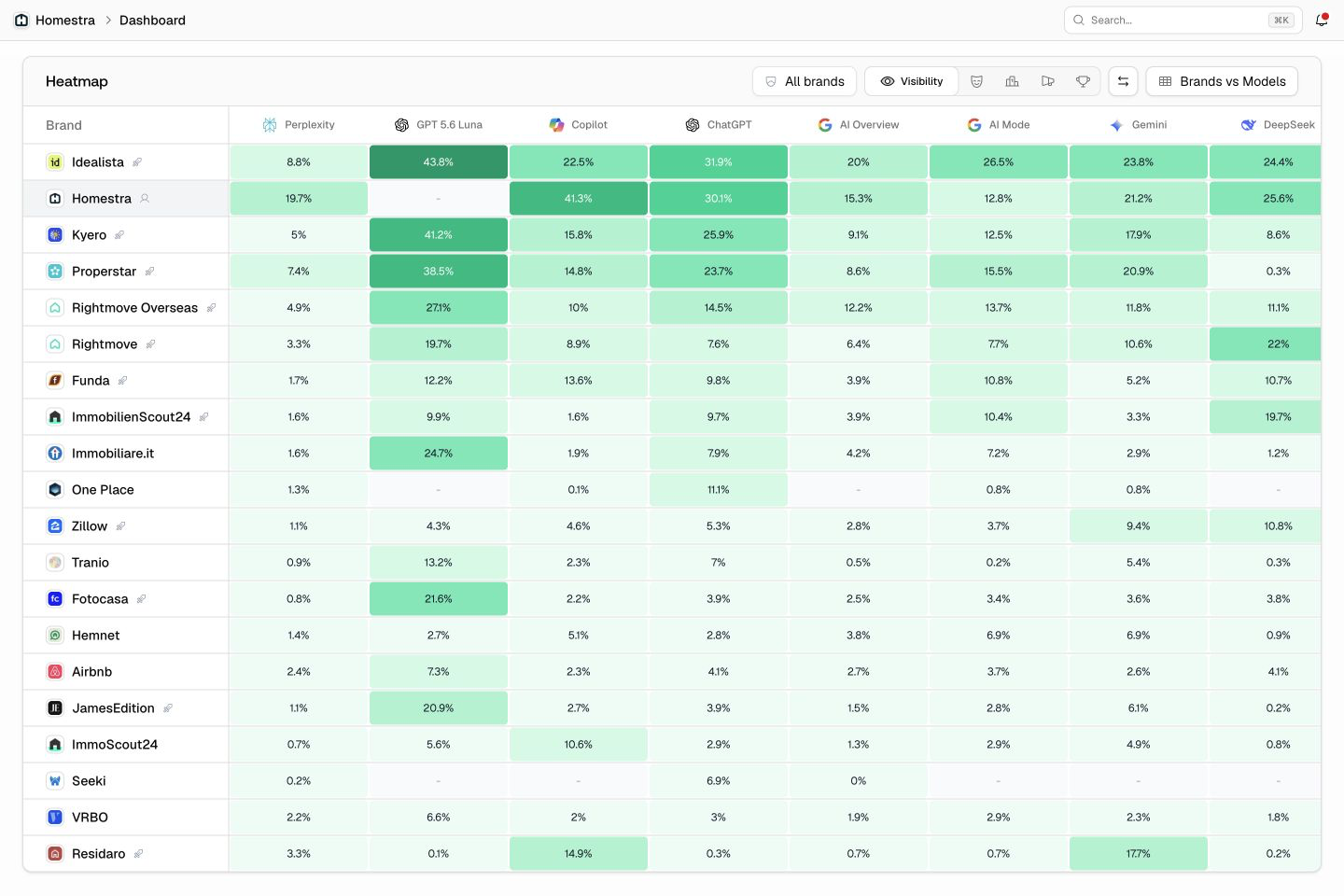Viewport: 1344px width, 896px height.
Task: Click the person icon next to Homestra
Action: [145, 199]
